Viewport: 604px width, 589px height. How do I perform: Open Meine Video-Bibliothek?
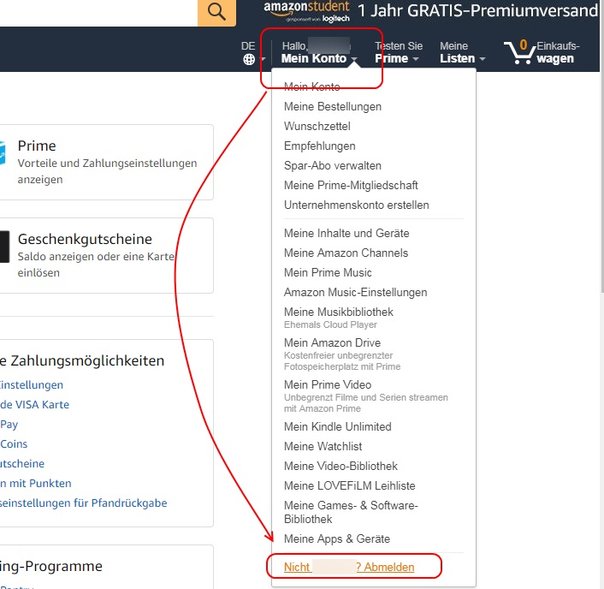tap(341, 466)
